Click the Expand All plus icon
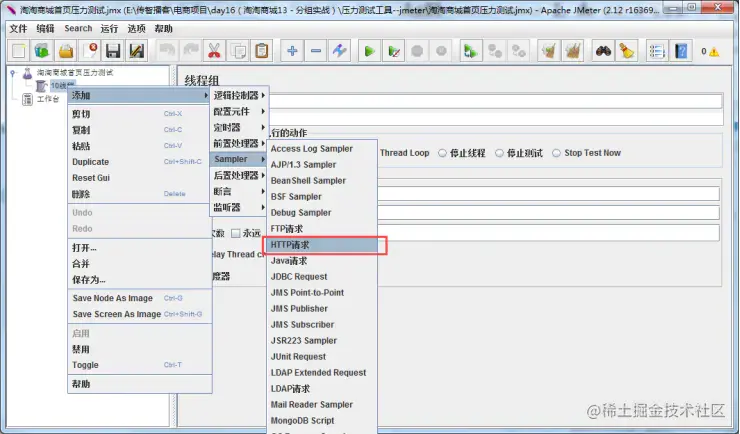Screen dimensions: 740x434 coord(292,50)
